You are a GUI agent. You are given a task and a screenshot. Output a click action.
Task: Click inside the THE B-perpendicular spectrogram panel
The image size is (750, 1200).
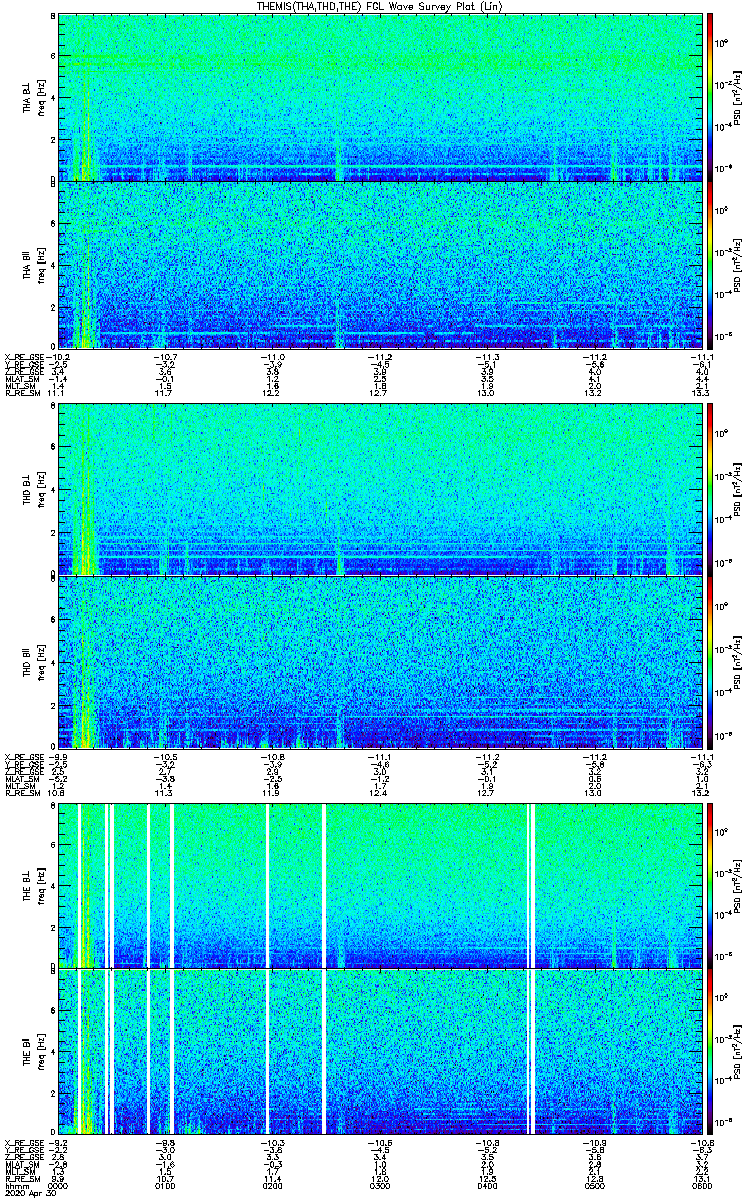[x=380, y=885]
